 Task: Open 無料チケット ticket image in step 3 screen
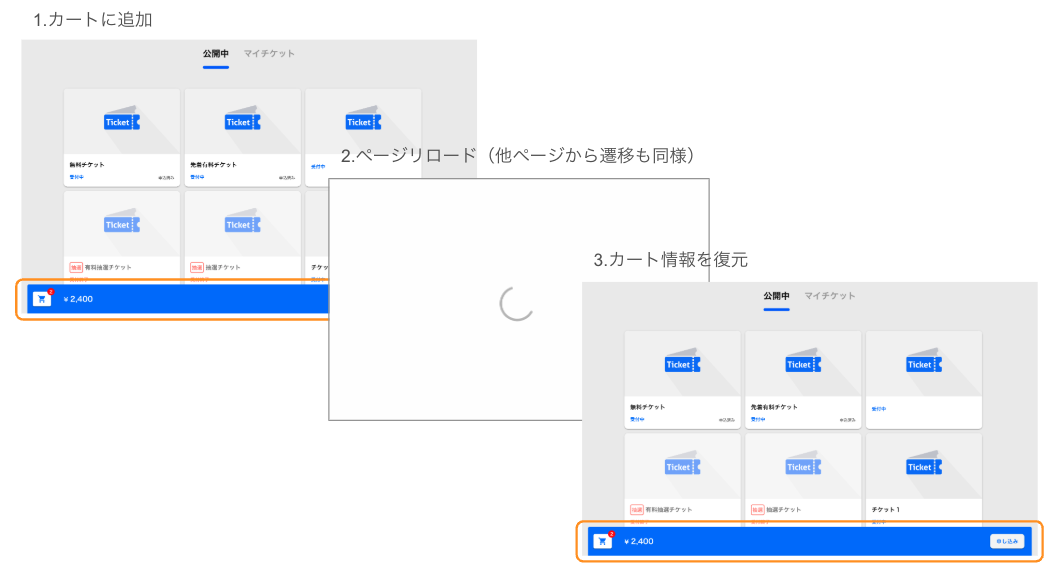(682, 364)
